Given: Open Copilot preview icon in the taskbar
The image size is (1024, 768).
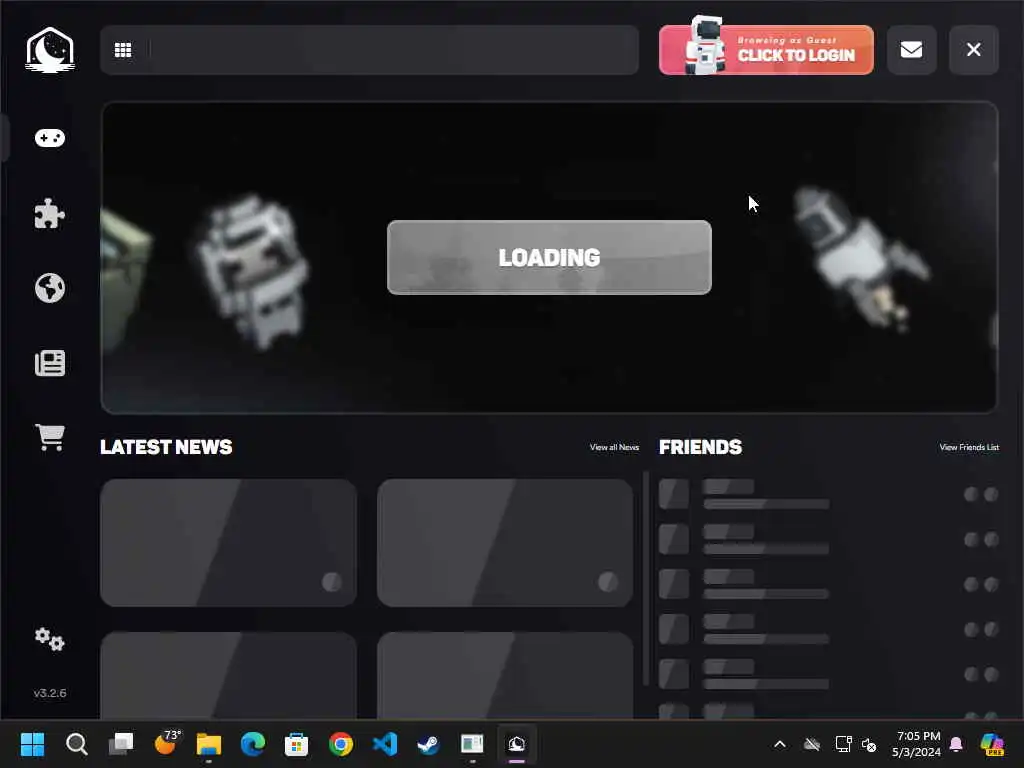Looking at the screenshot, I should click(992, 744).
